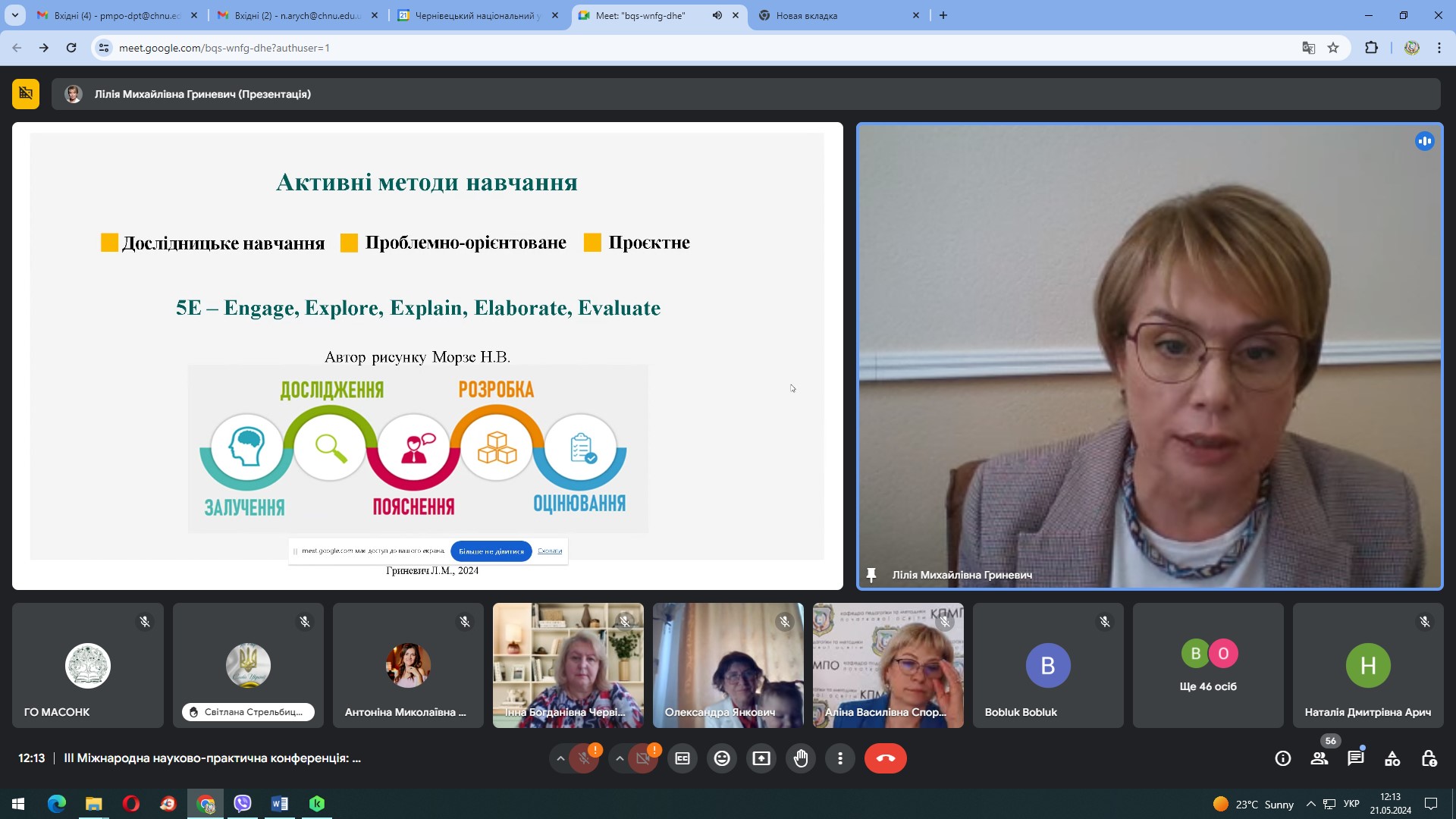Screen dimensions: 1456x819
Task: Expand audio settings arrow beside microphone
Action: point(560,758)
